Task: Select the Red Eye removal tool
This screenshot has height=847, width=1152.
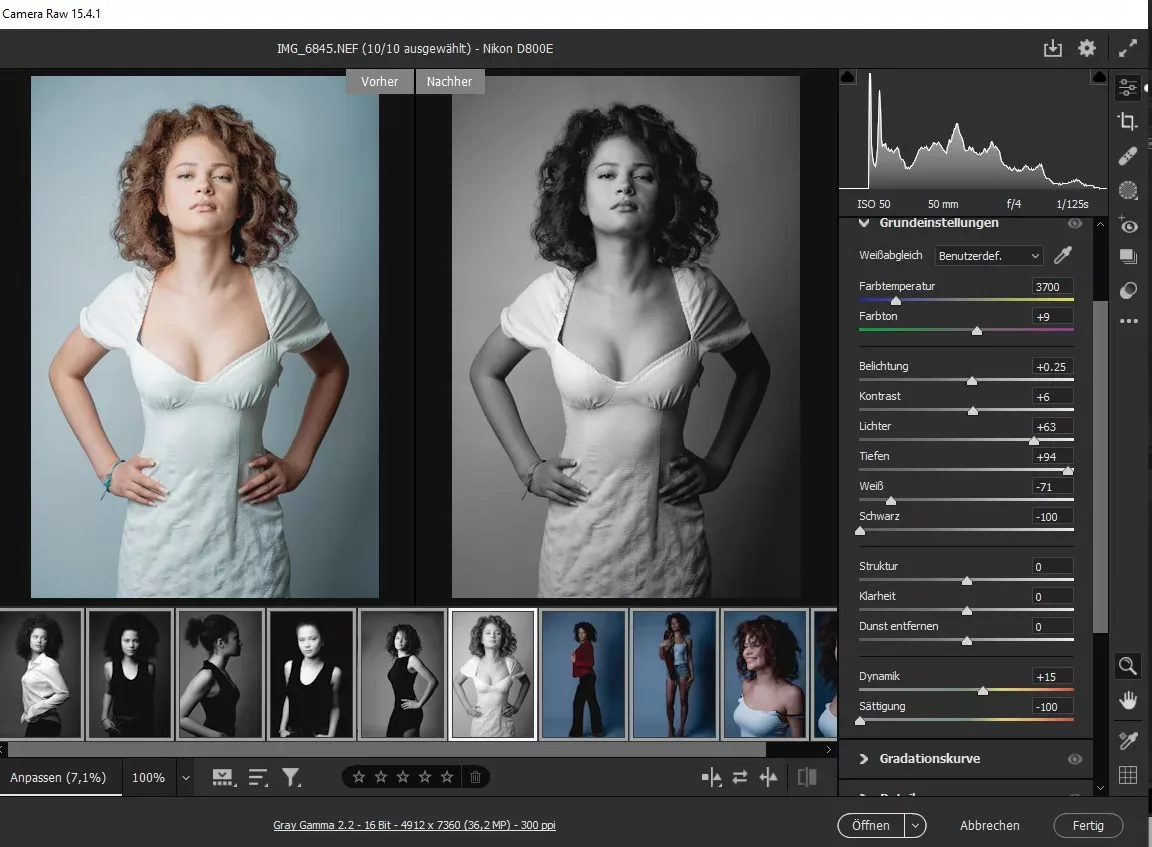Action: coord(1128,225)
